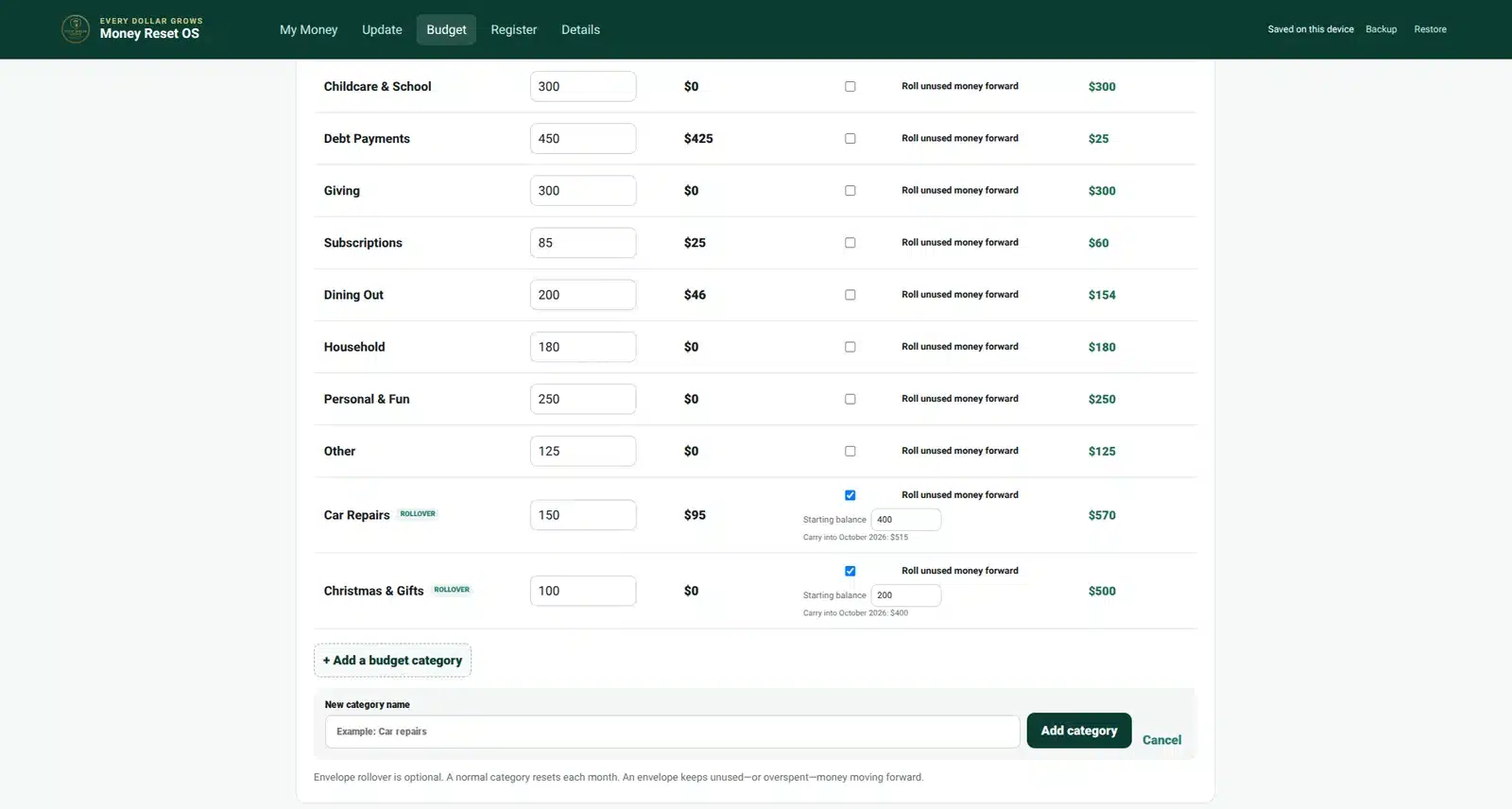Image resolution: width=1512 pixels, height=809 pixels.
Task: Click the Money Reset OS logo icon
Action: pyautogui.click(x=76, y=29)
